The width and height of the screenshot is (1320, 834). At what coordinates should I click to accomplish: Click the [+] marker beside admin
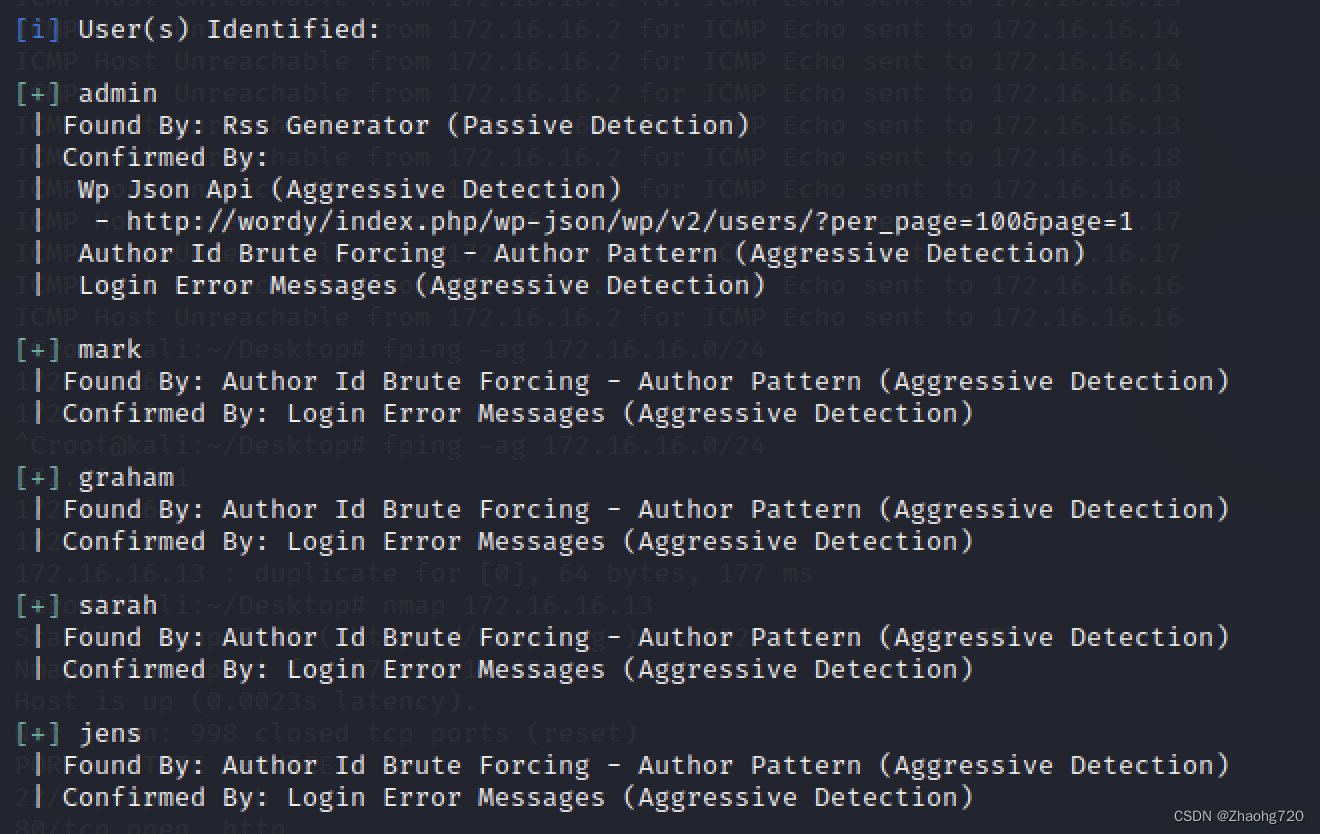click(38, 93)
